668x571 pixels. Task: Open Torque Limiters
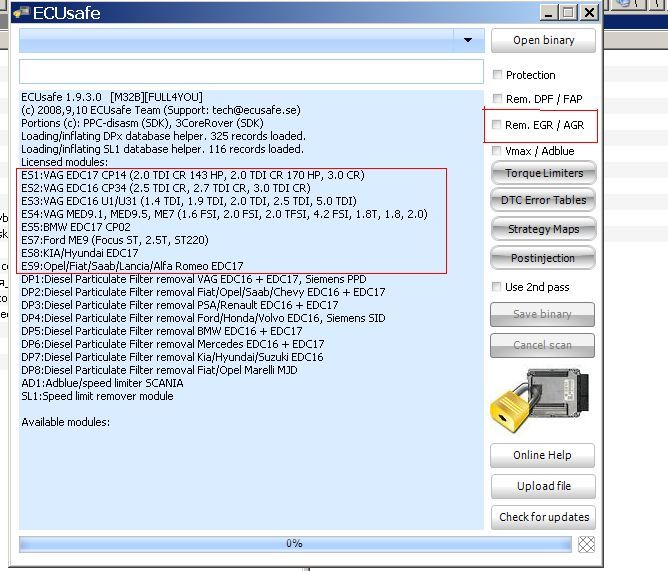click(544, 173)
